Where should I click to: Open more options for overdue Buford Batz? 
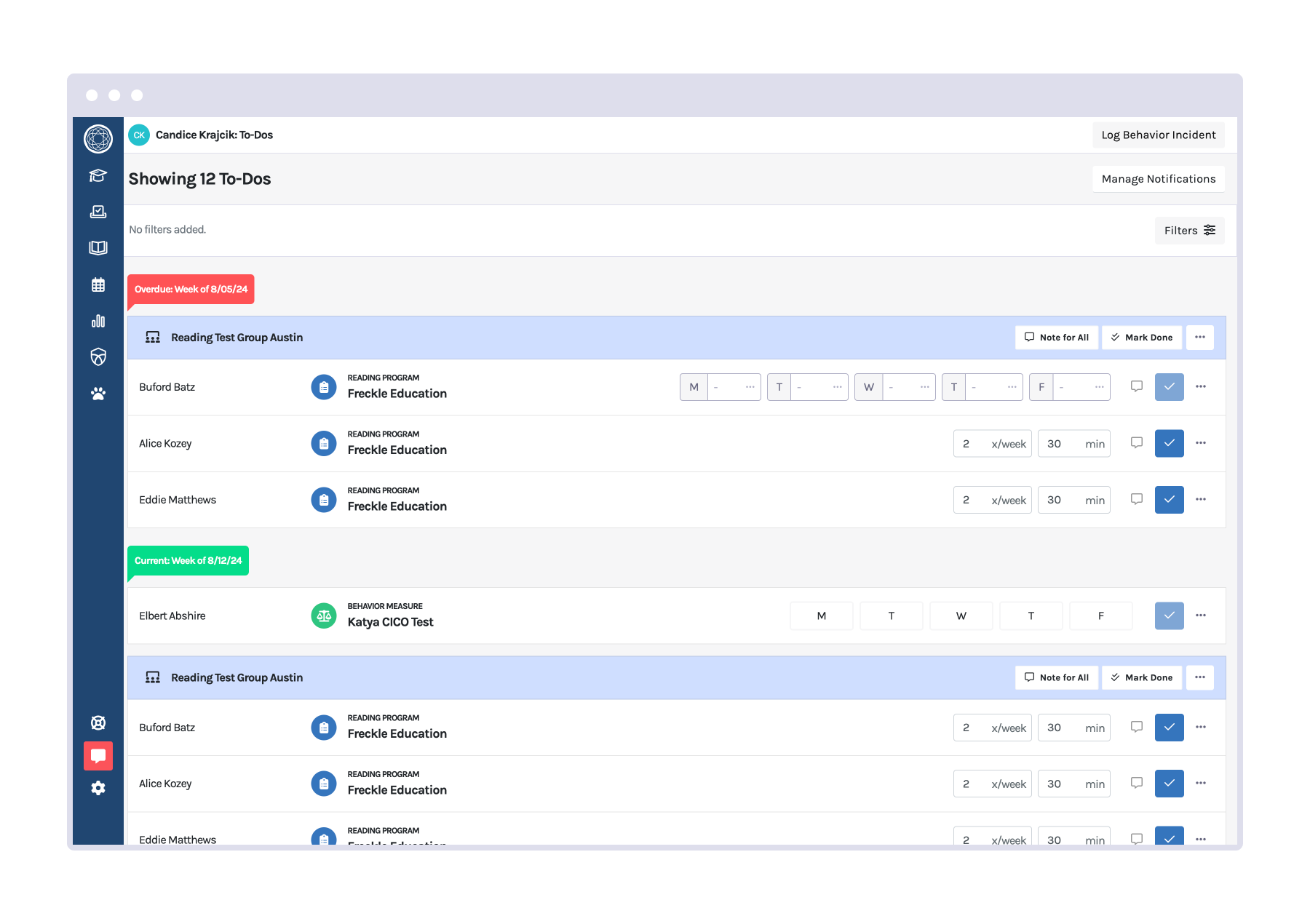[1201, 387]
